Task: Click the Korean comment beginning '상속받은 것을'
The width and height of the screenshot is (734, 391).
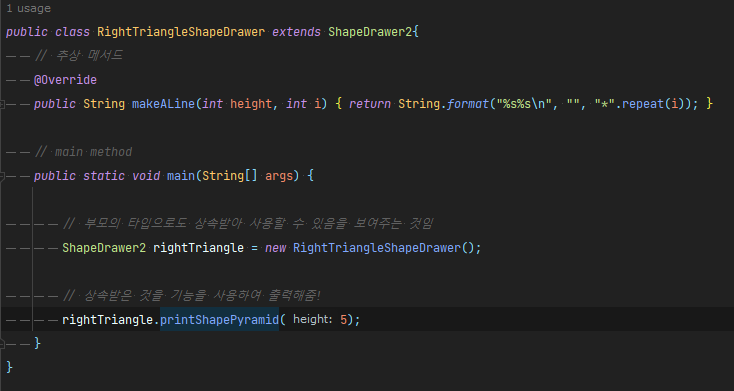Action: (x=192, y=295)
